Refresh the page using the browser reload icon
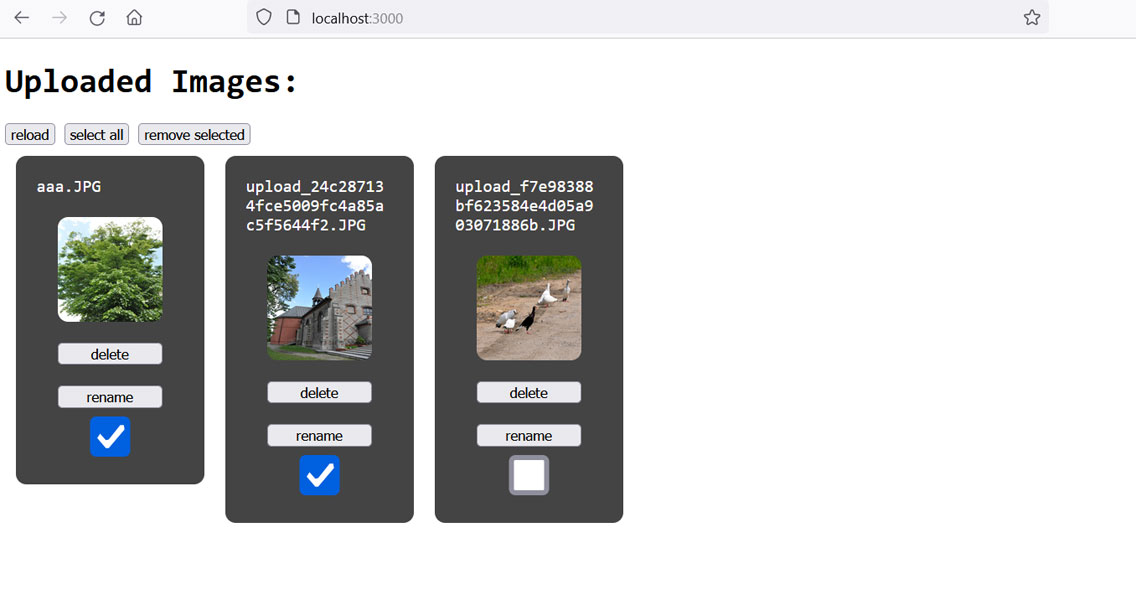 97,18
